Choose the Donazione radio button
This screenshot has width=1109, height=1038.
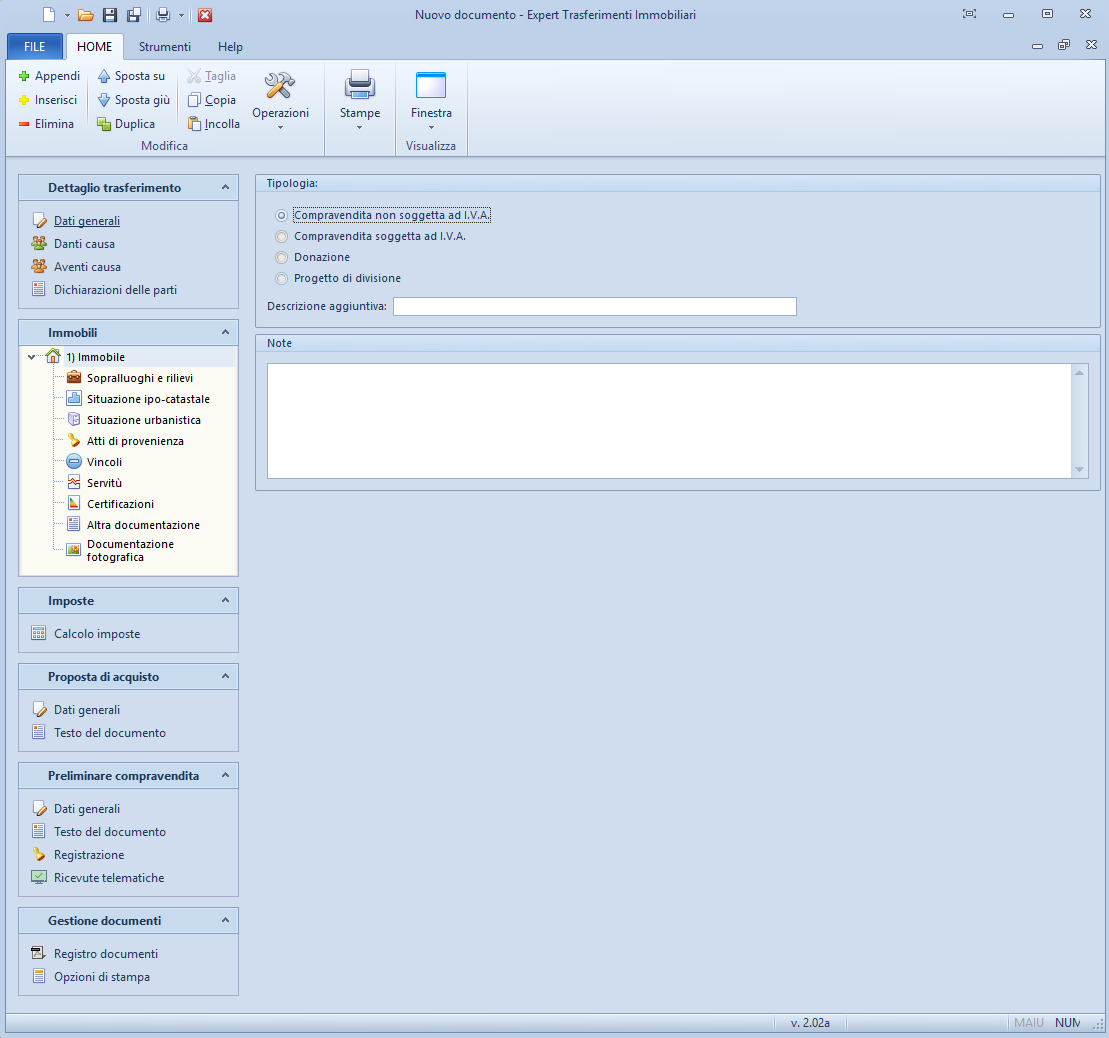282,258
